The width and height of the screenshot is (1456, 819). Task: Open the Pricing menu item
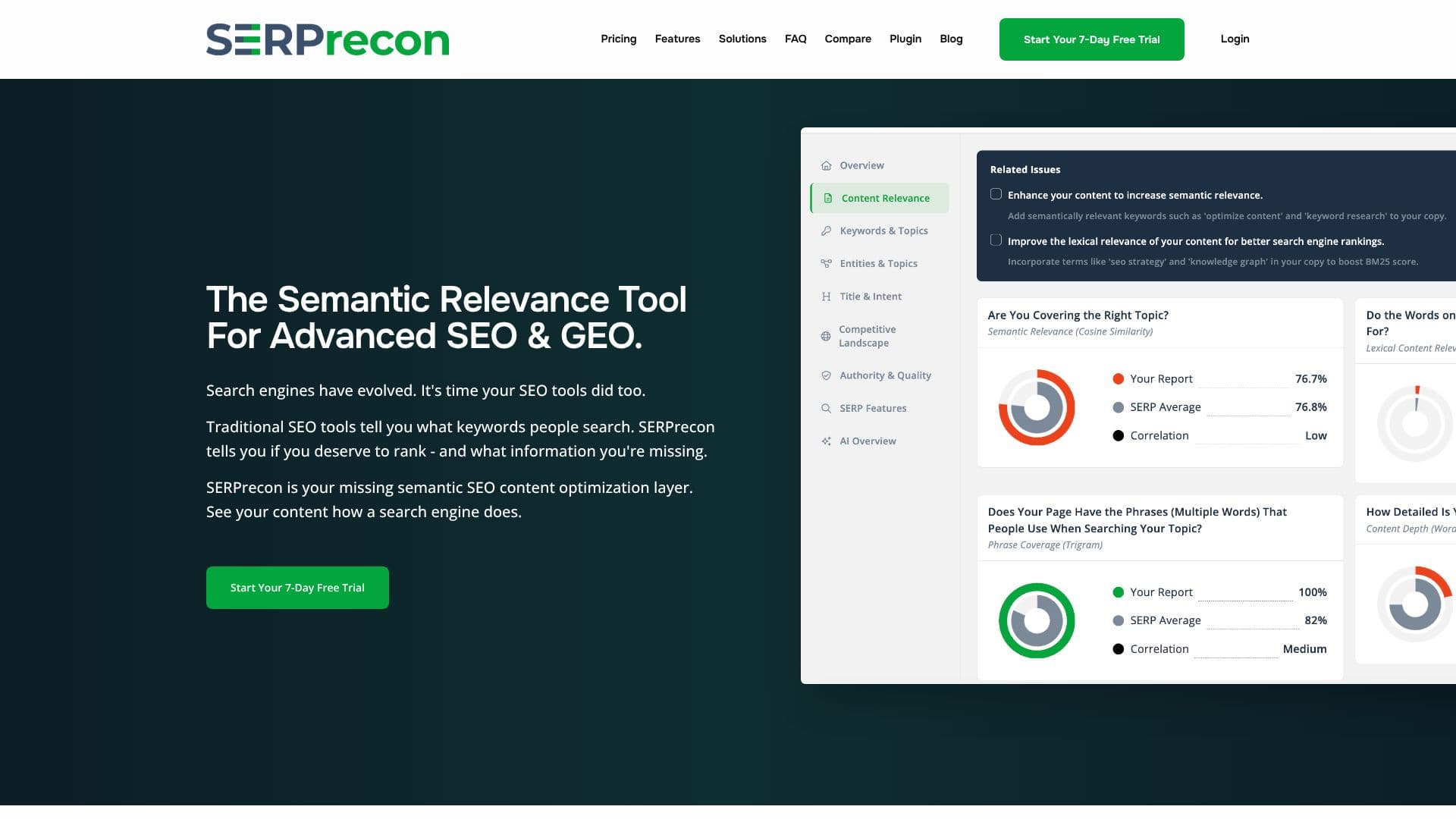(619, 39)
